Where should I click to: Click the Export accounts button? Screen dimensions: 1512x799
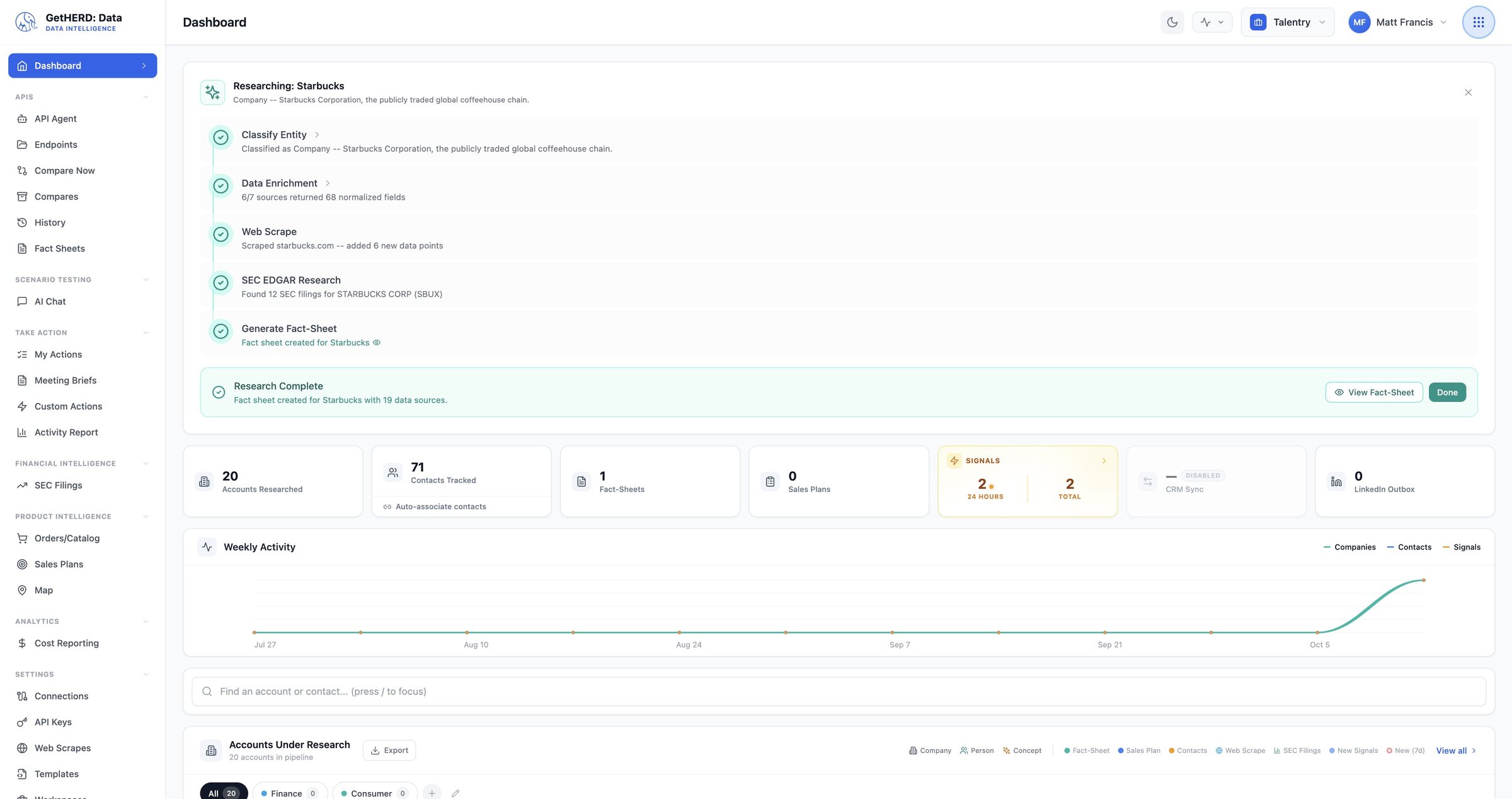[x=389, y=750]
